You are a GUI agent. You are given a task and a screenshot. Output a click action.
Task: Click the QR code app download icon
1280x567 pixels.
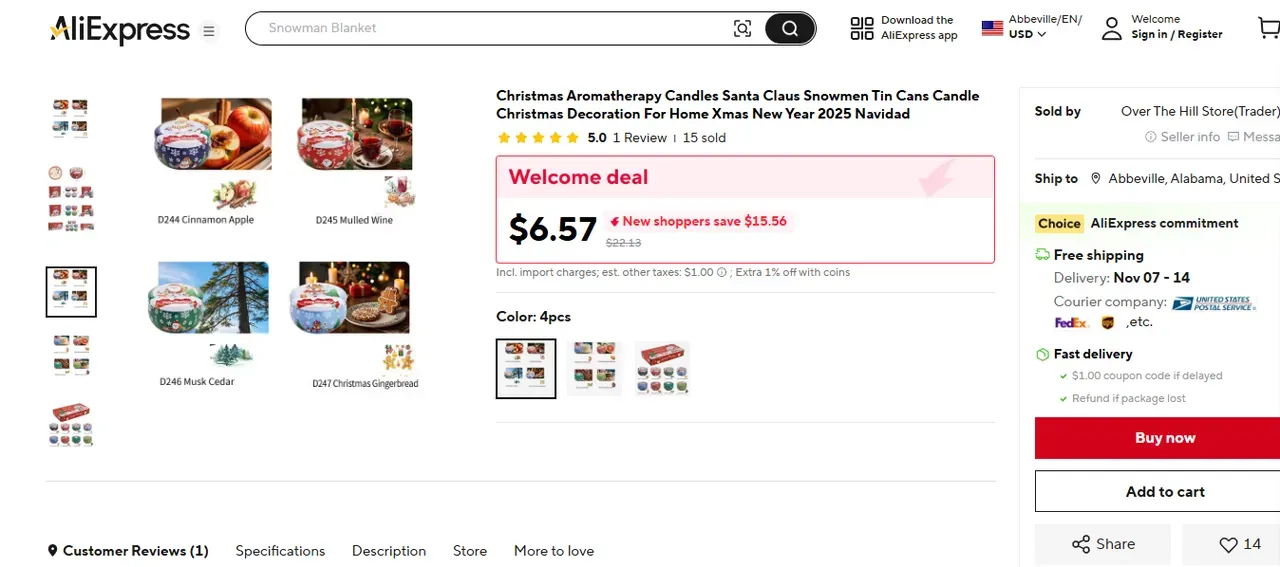pos(862,29)
